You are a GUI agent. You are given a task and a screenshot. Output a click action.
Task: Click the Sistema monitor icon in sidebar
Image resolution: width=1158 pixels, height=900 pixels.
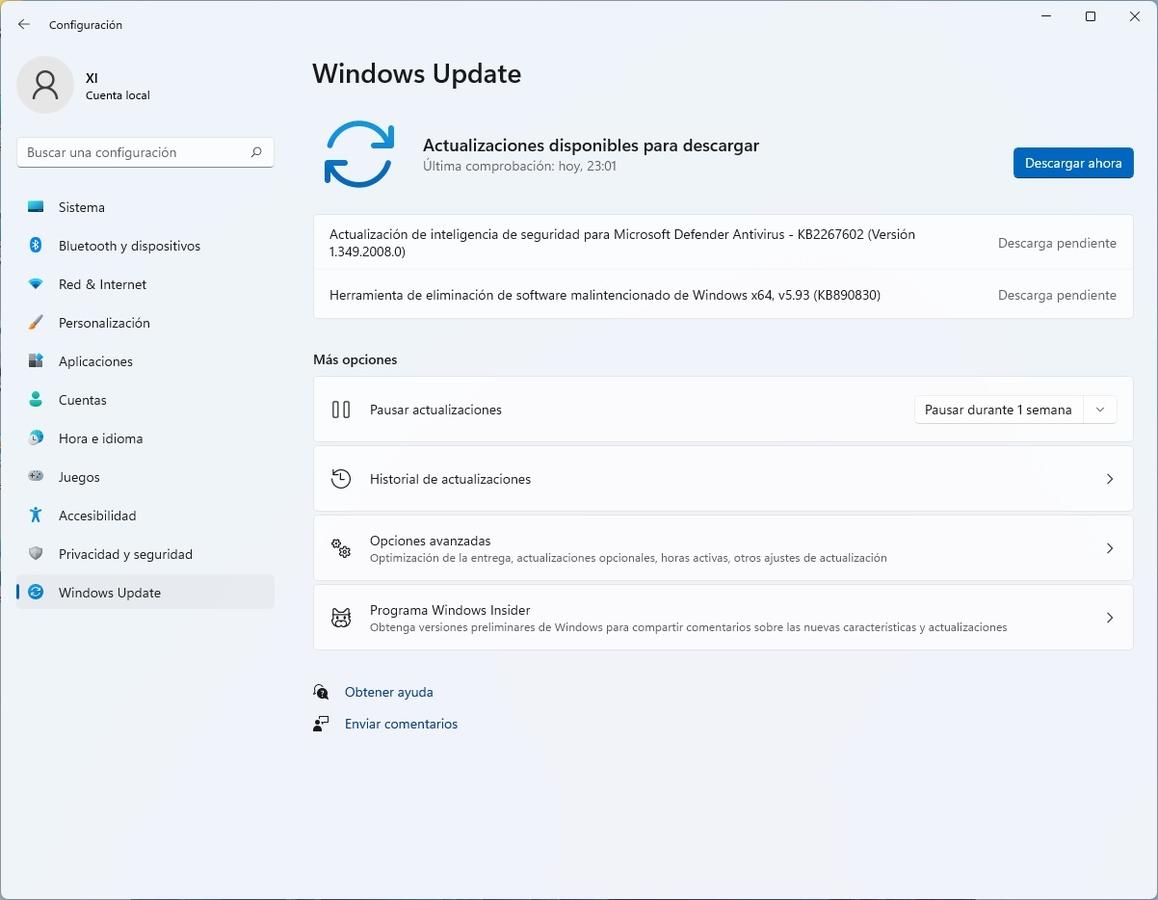pyautogui.click(x=36, y=207)
